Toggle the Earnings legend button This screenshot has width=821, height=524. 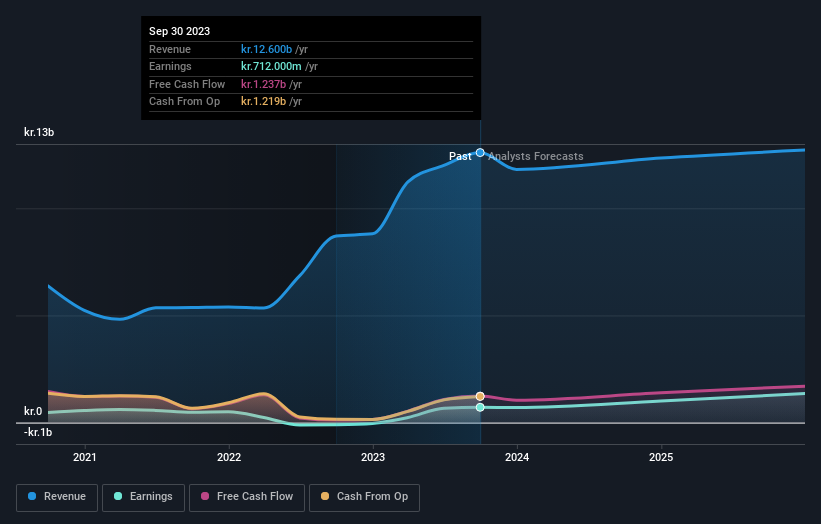143,497
